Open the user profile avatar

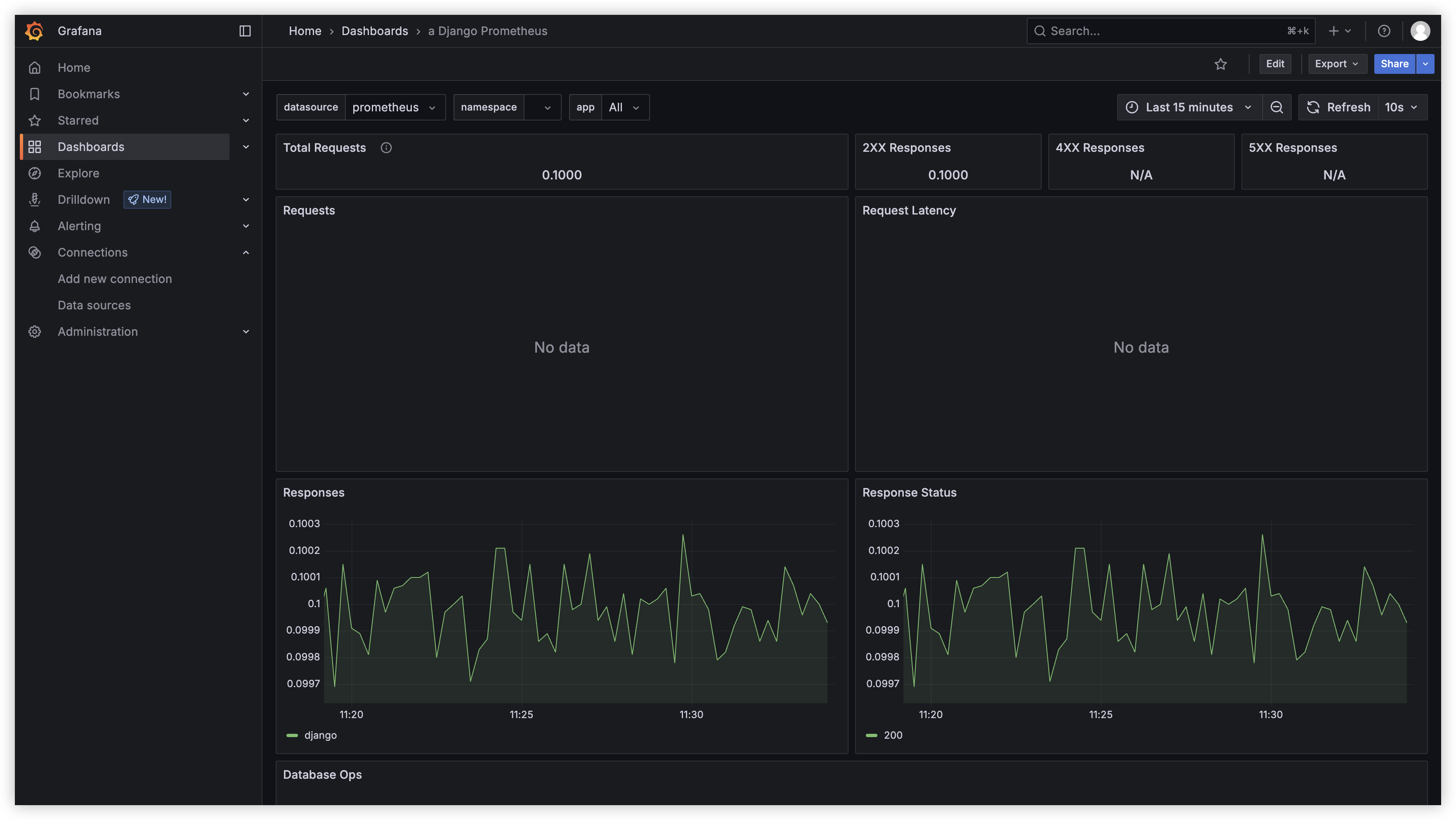(x=1420, y=31)
